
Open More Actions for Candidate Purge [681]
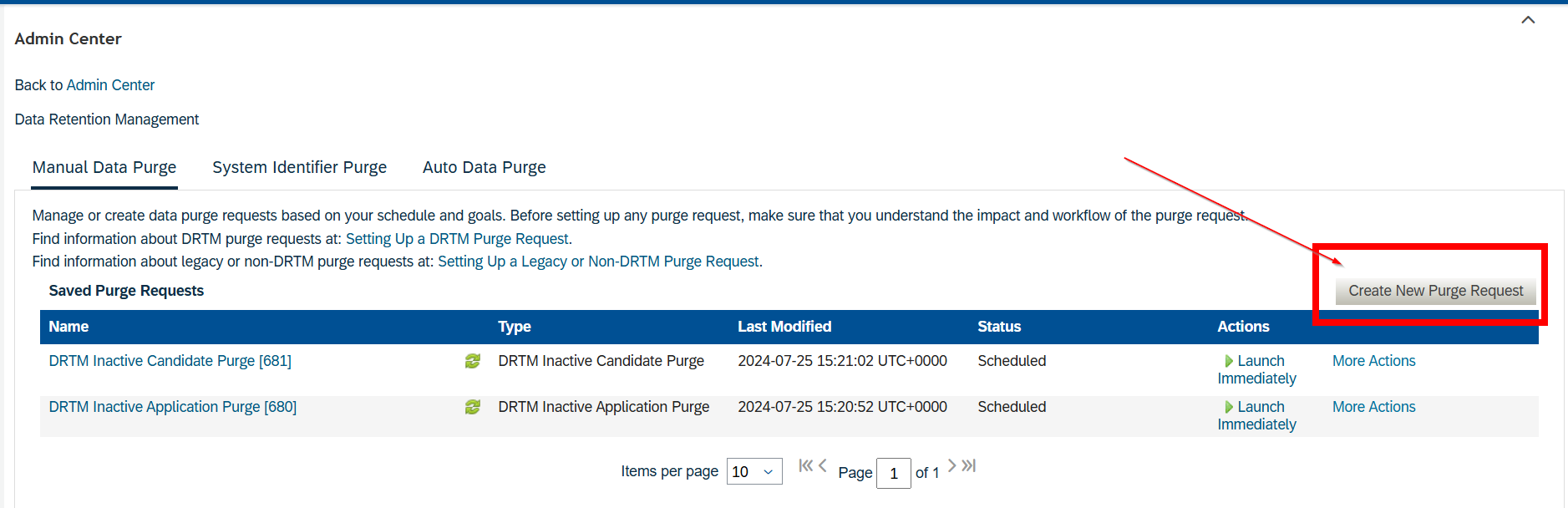point(1373,361)
